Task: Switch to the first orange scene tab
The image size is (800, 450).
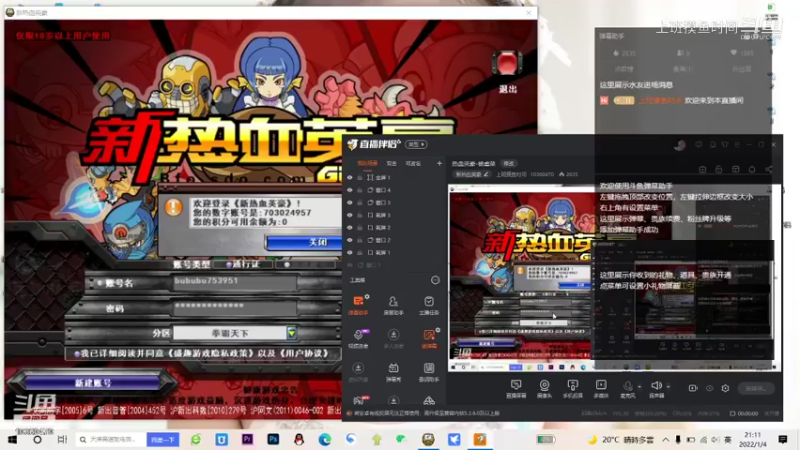Action: (367, 163)
